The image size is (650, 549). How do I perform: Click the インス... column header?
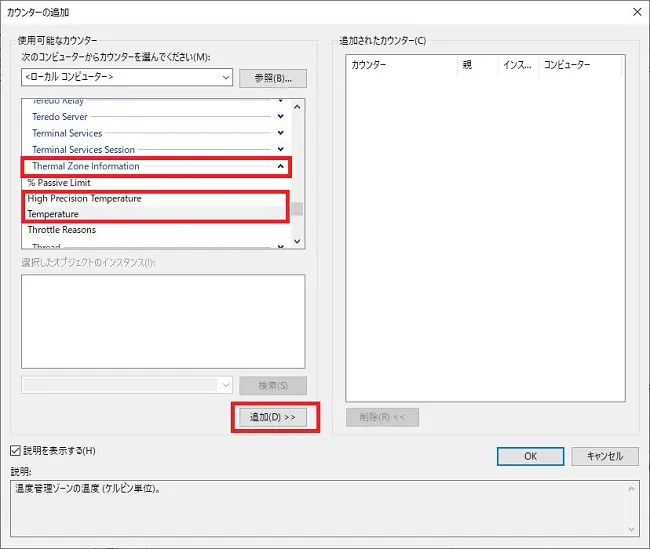pyautogui.click(x=518, y=65)
